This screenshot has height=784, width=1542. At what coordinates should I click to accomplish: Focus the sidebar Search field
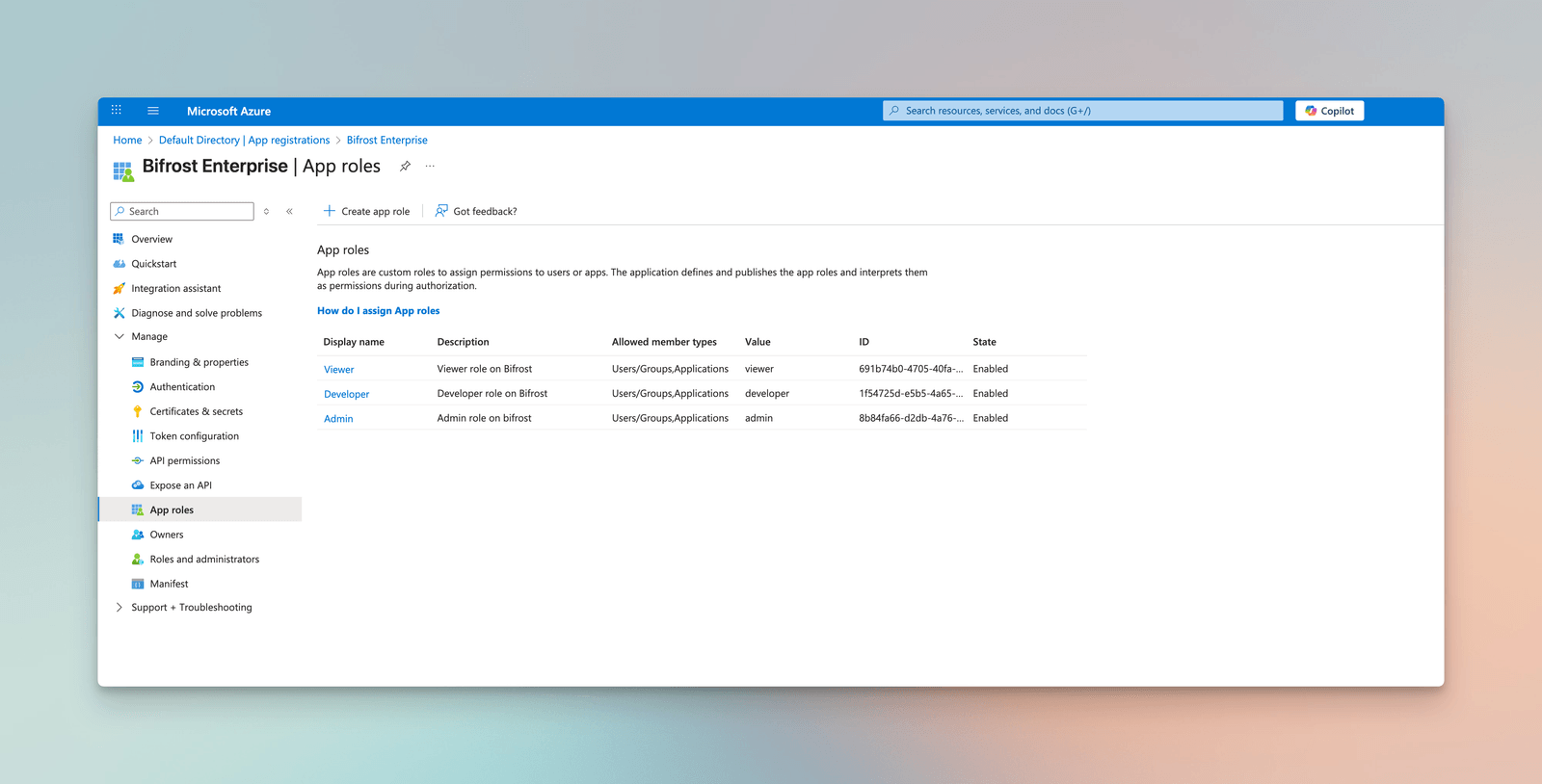coord(182,211)
